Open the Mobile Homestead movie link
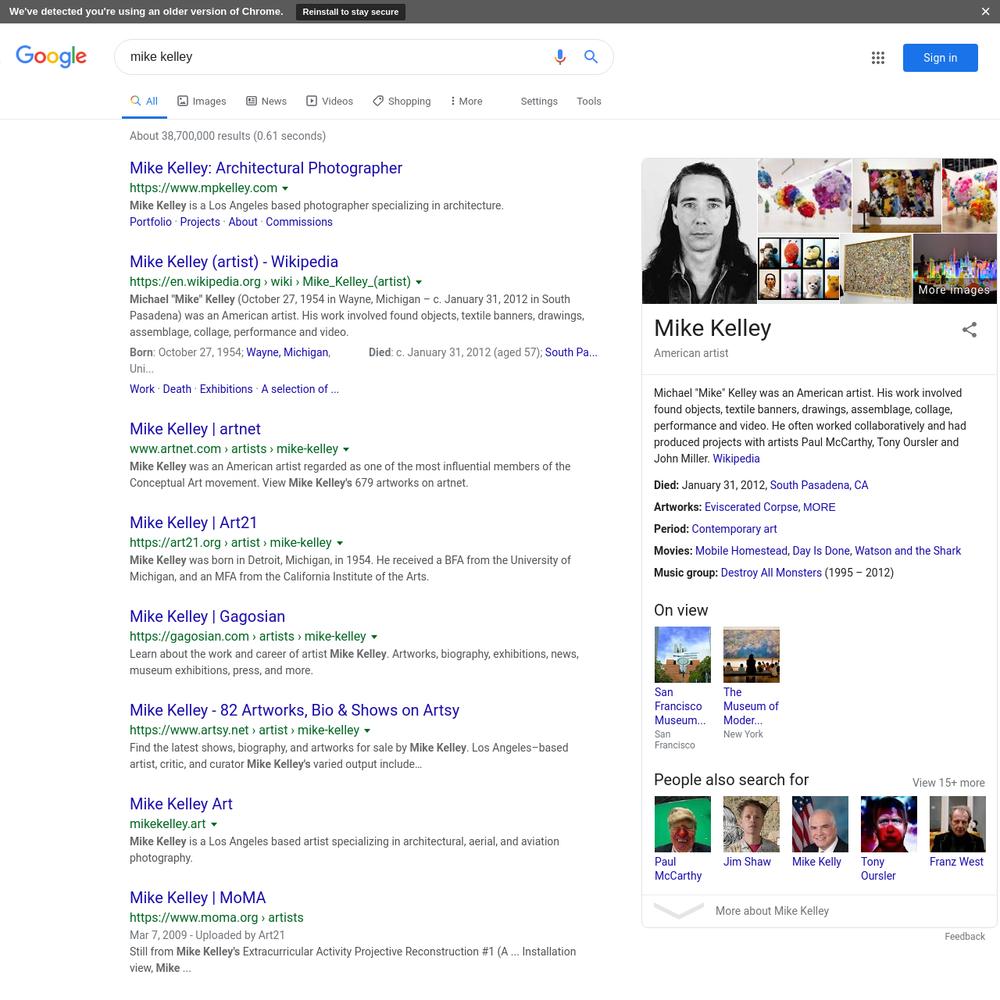This screenshot has height=1000, width=1000. (x=741, y=550)
